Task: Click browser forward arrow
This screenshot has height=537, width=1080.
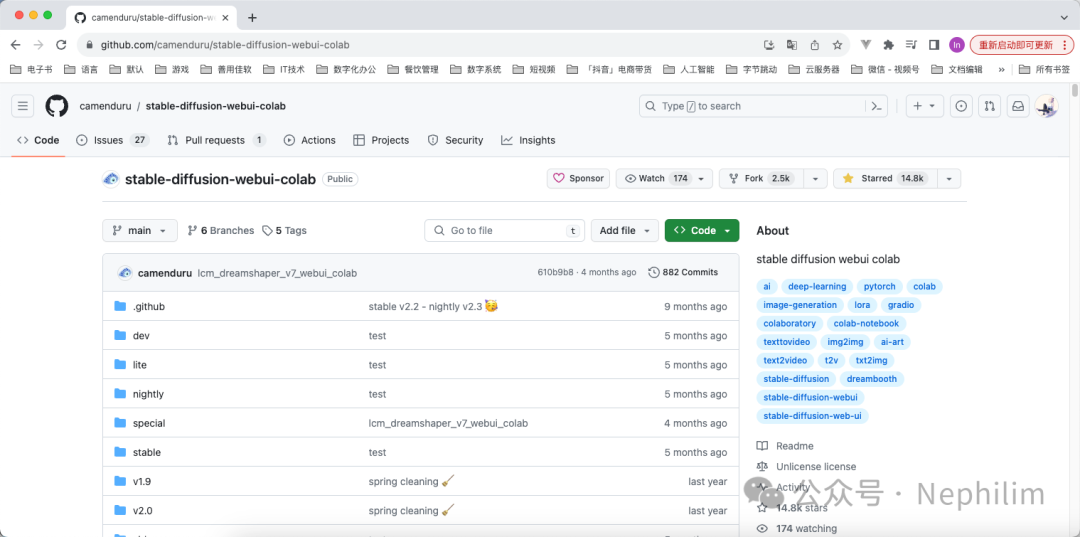Action: 39,45
